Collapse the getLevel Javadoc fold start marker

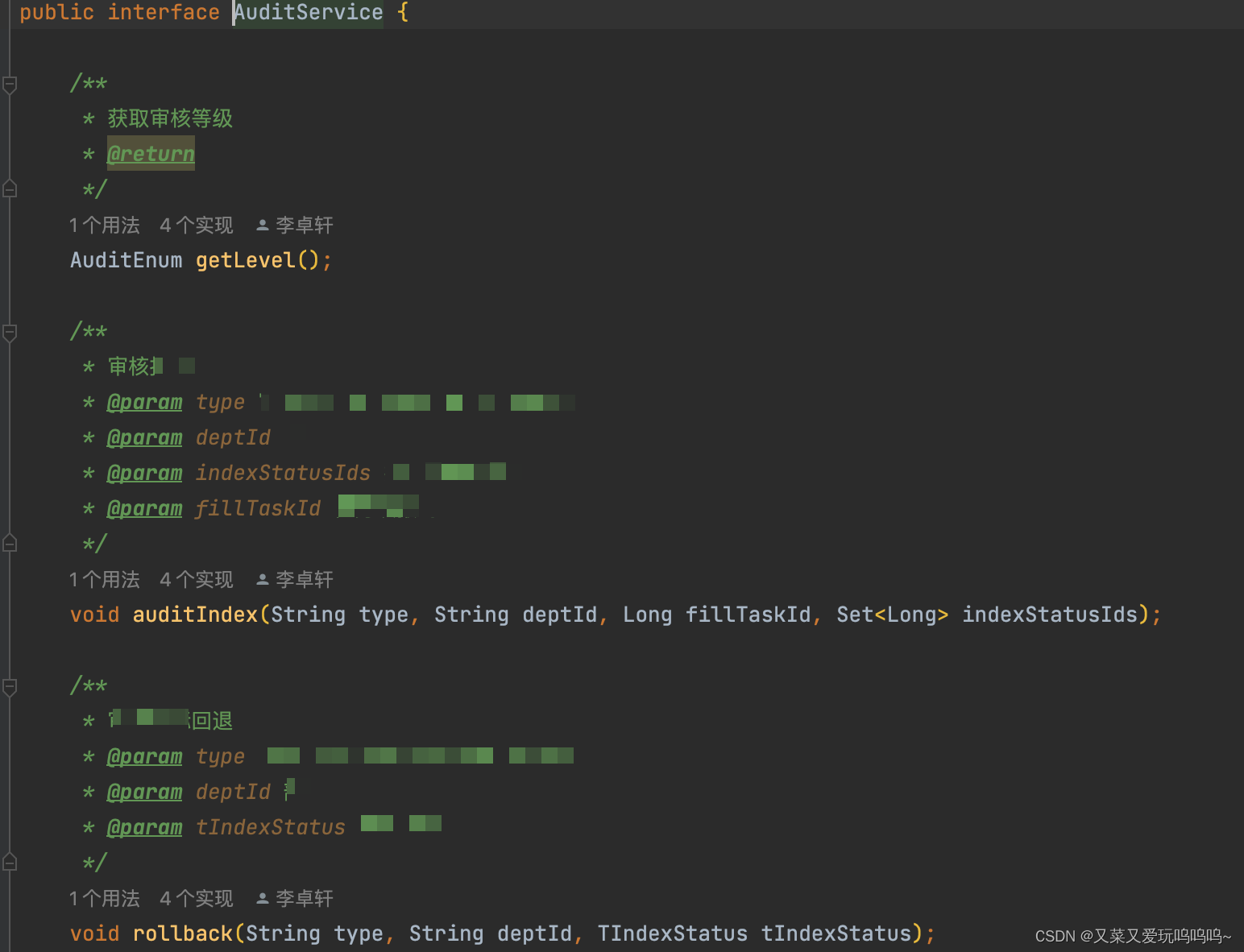pyautogui.click(x=10, y=84)
